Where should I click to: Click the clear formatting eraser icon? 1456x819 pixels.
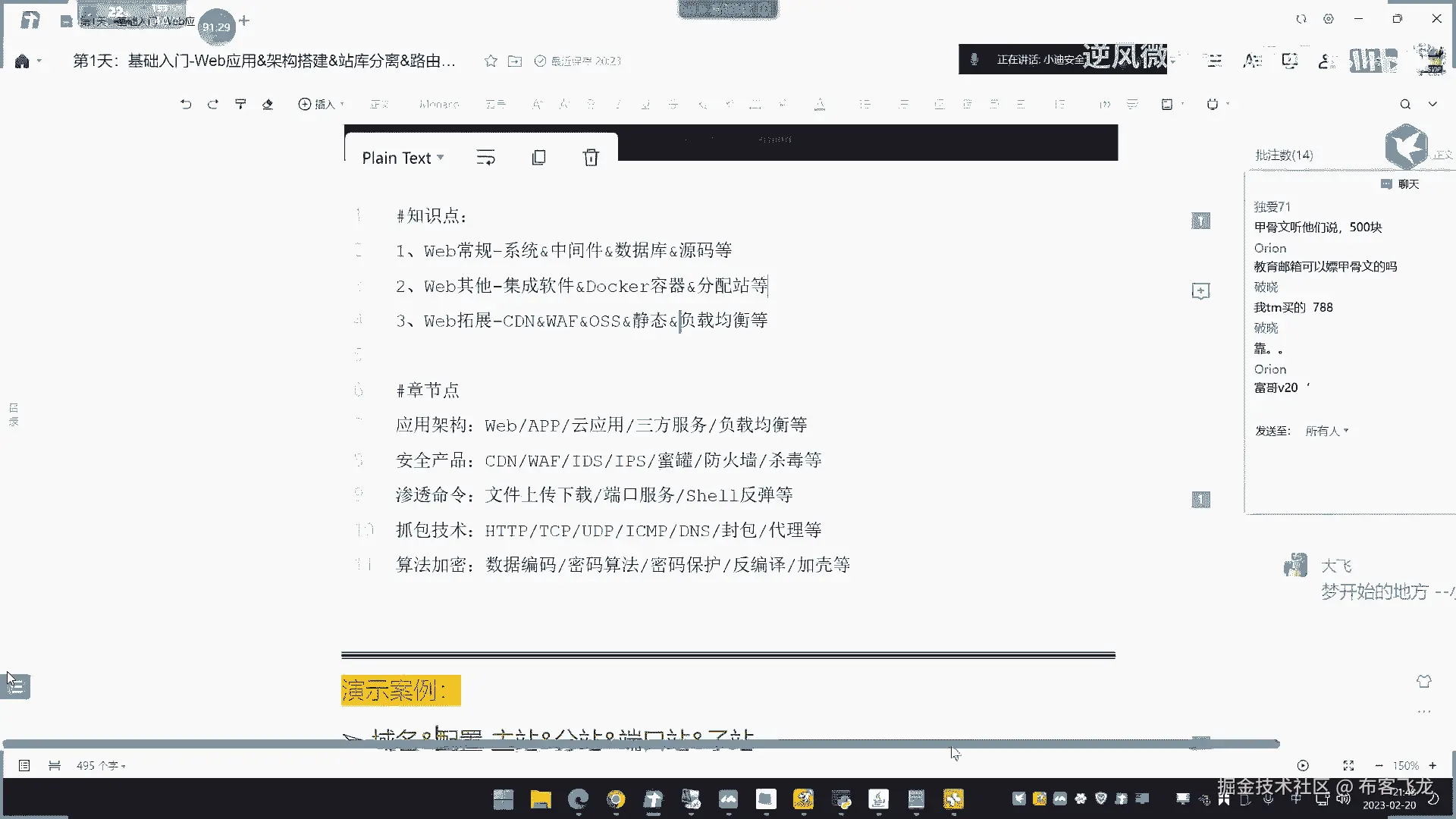tap(268, 104)
